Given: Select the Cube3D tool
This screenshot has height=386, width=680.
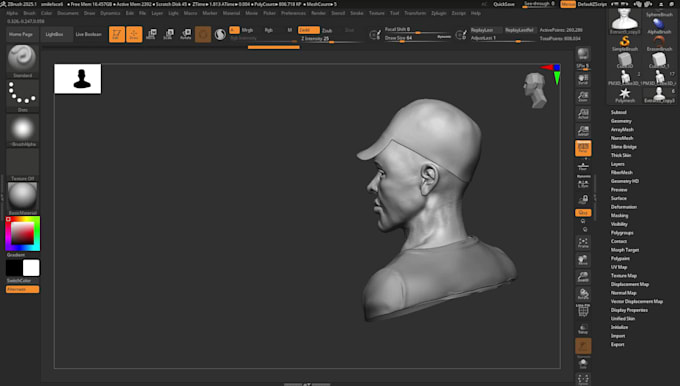Looking at the screenshot, I should [x=624, y=60].
